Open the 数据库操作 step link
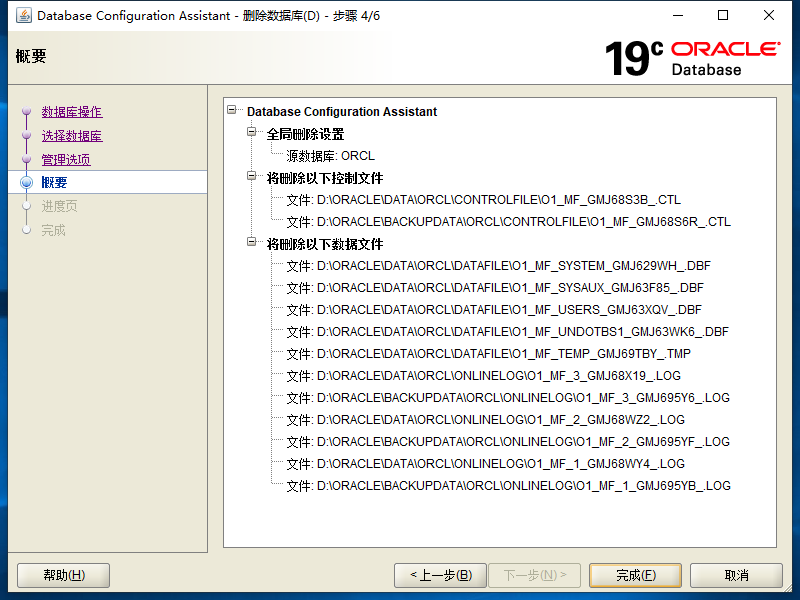 pos(71,112)
